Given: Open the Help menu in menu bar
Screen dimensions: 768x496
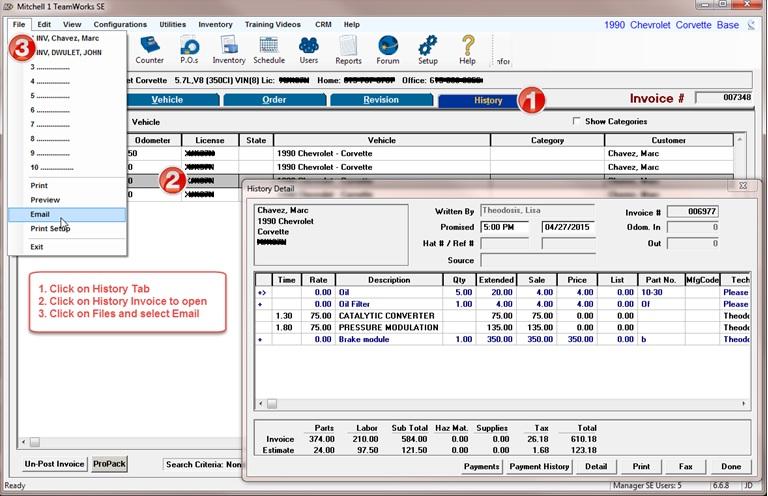Looking at the screenshot, I should 352,24.
